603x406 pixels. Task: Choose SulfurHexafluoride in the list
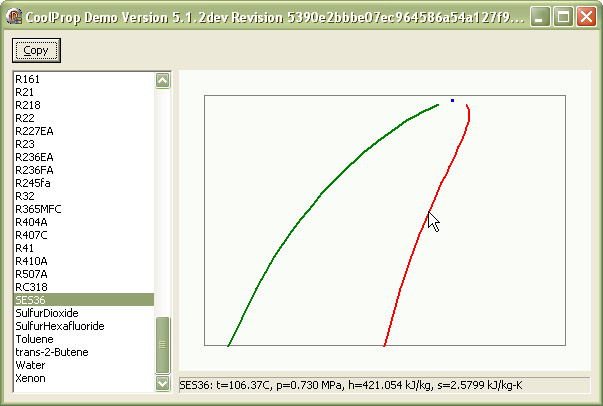(x=59, y=326)
